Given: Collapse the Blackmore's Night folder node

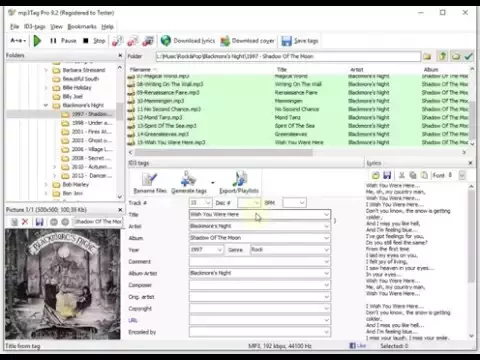Looking at the screenshot, I should tap(46, 105).
